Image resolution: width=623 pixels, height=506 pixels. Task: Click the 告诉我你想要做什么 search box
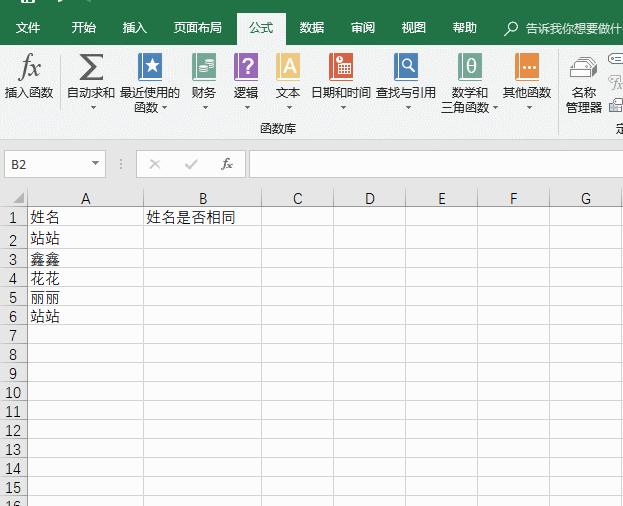(563, 28)
